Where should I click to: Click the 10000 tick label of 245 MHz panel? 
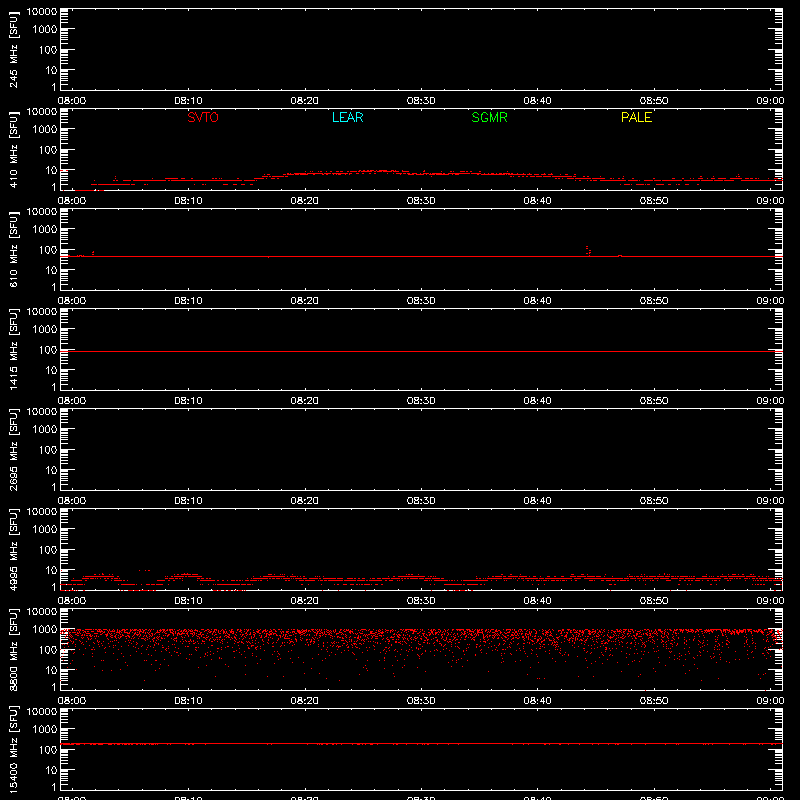(42, 12)
